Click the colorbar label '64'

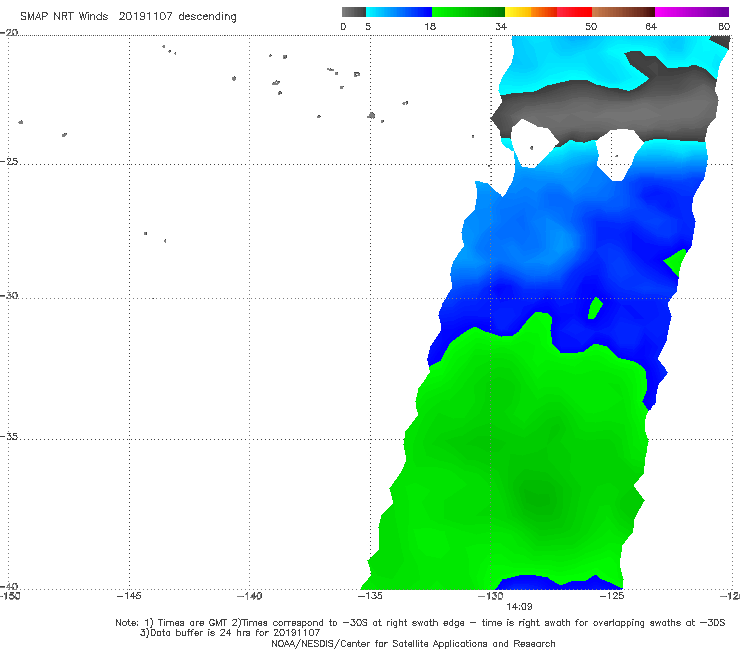tap(651, 27)
